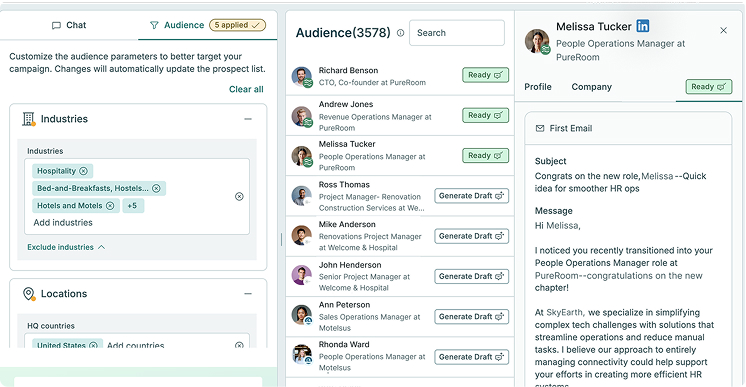Clear all selected industries in field
Screen dimensions: 746x387
[x=239, y=197]
